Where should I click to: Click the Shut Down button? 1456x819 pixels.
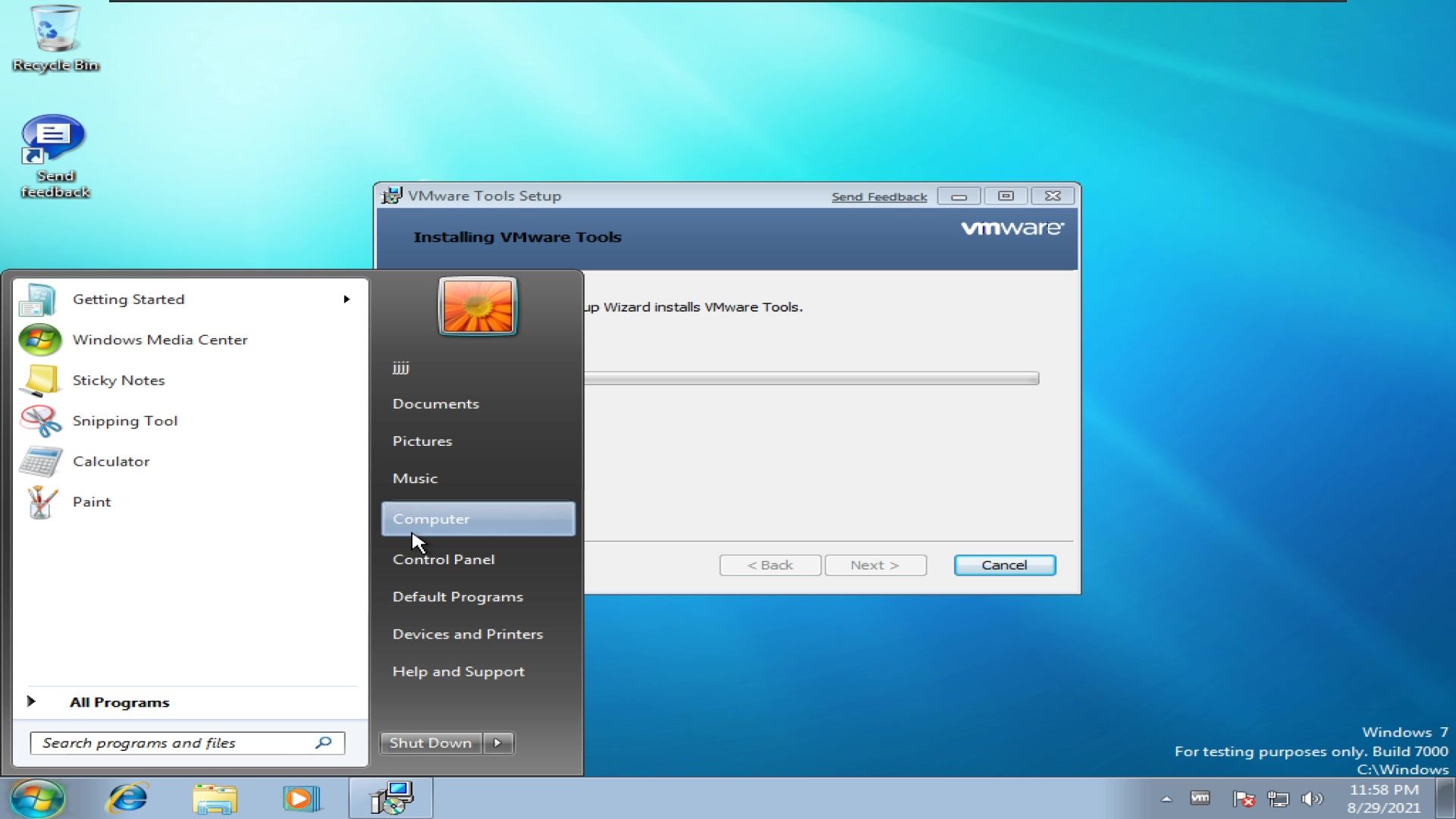(x=431, y=743)
